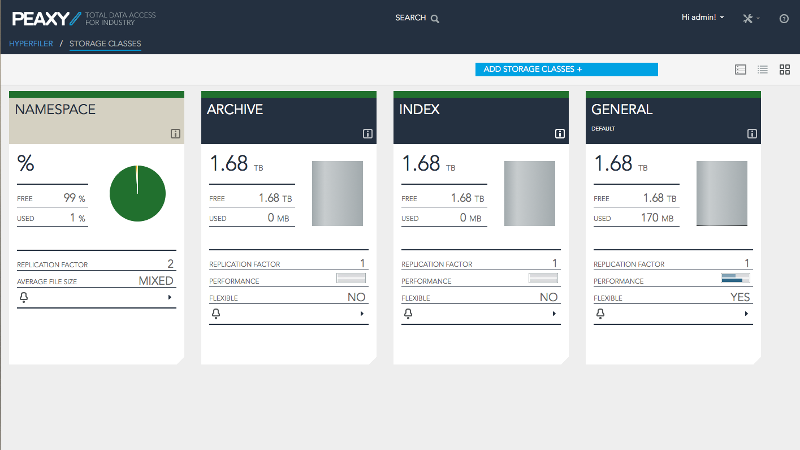The height and width of the screenshot is (450, 800).
Task: Click the ADD STORAGE CLASSES + button
Action: [x=566, y=69]
